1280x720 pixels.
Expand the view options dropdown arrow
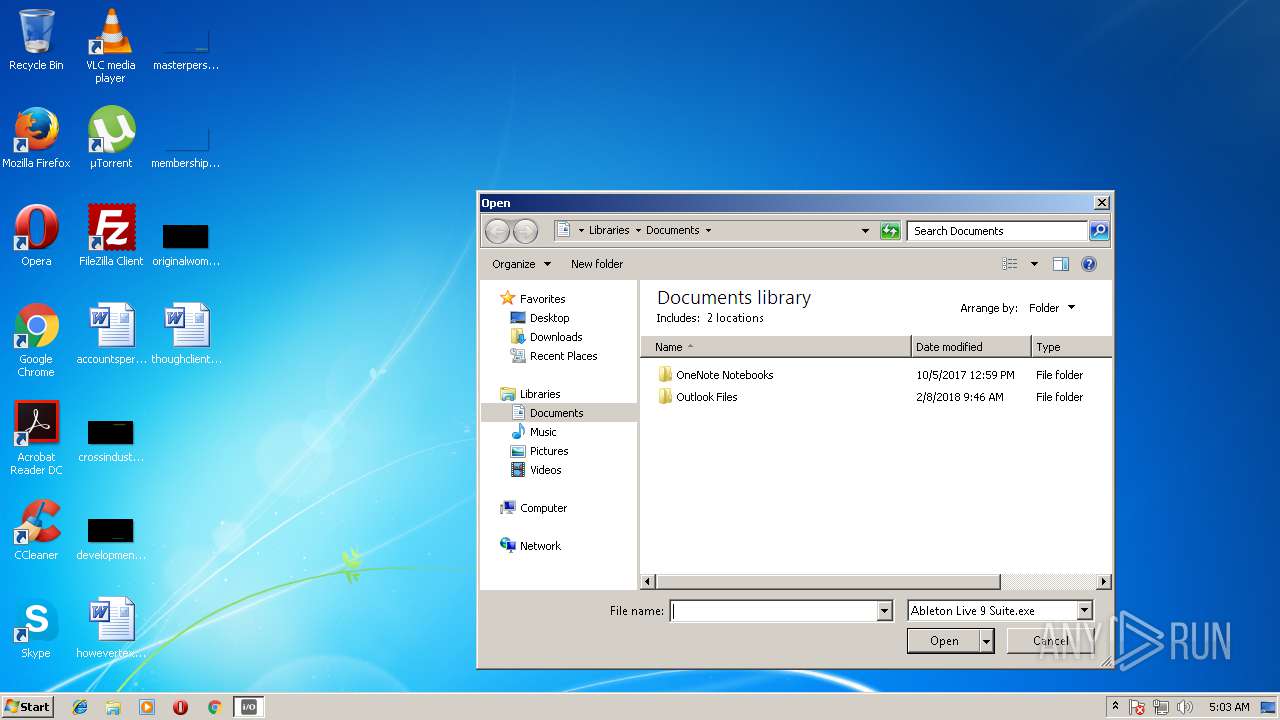[x=1034, y=264]
